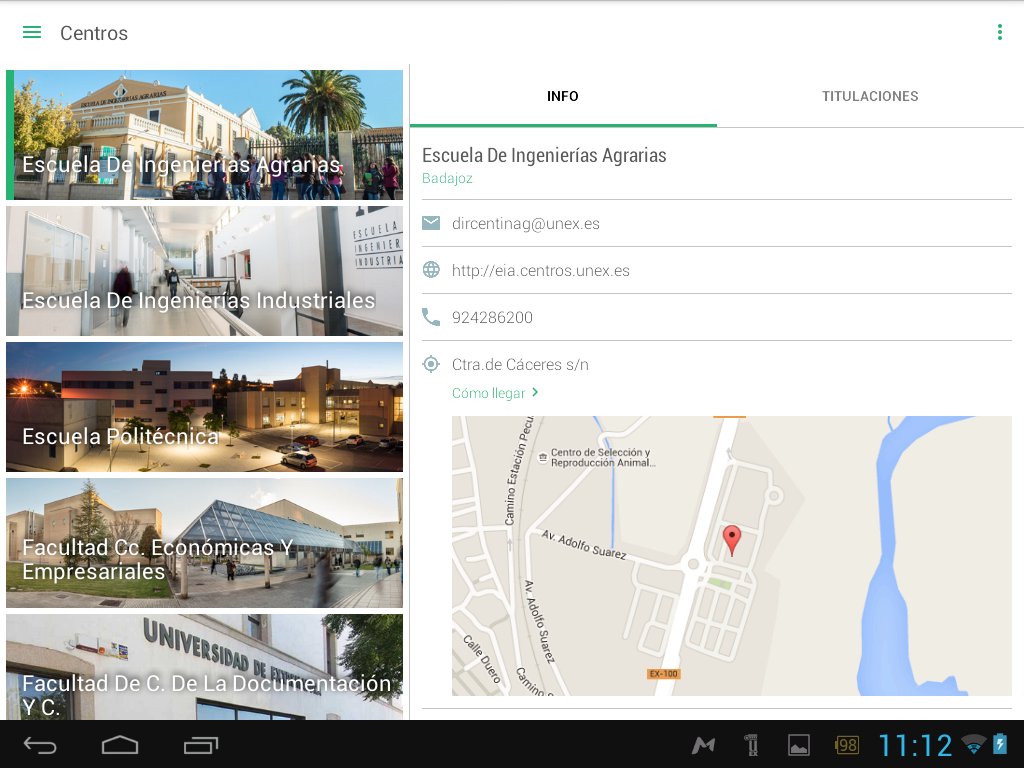The width and height of the screenshot is (1024, 768).
Task: Click the Escuela De Ingenierías Agrarias heading
Action: pos(544,155)
